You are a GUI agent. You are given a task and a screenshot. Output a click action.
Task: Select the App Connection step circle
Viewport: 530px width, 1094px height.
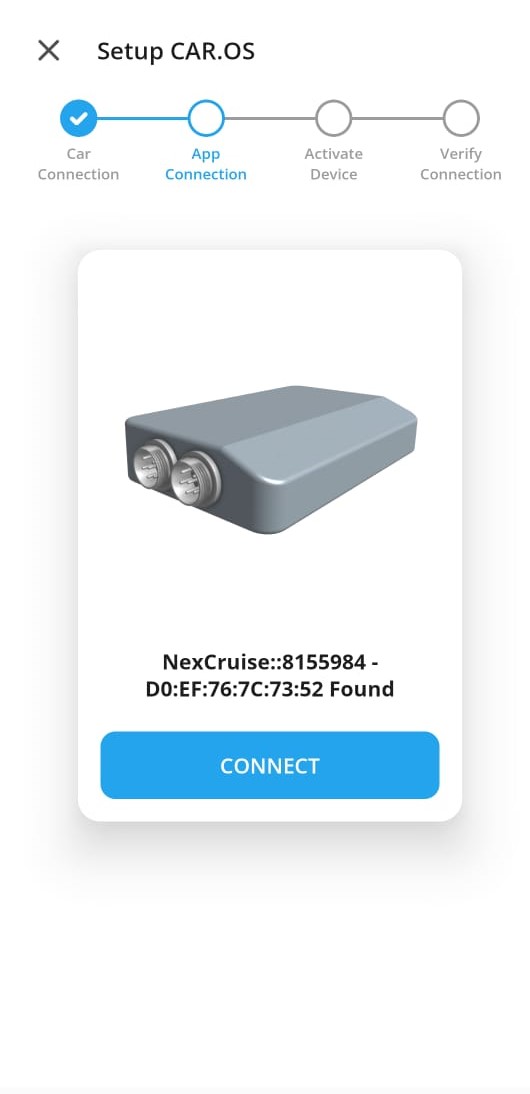(206, 119)
